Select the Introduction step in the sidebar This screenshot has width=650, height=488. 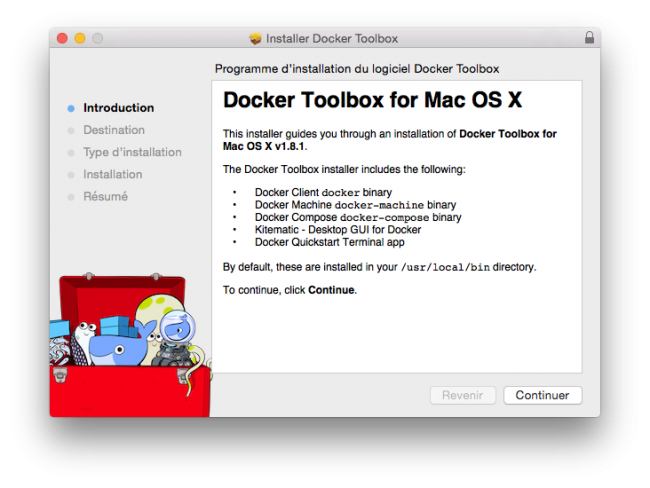pyautogui.click(x=118, y=108)
